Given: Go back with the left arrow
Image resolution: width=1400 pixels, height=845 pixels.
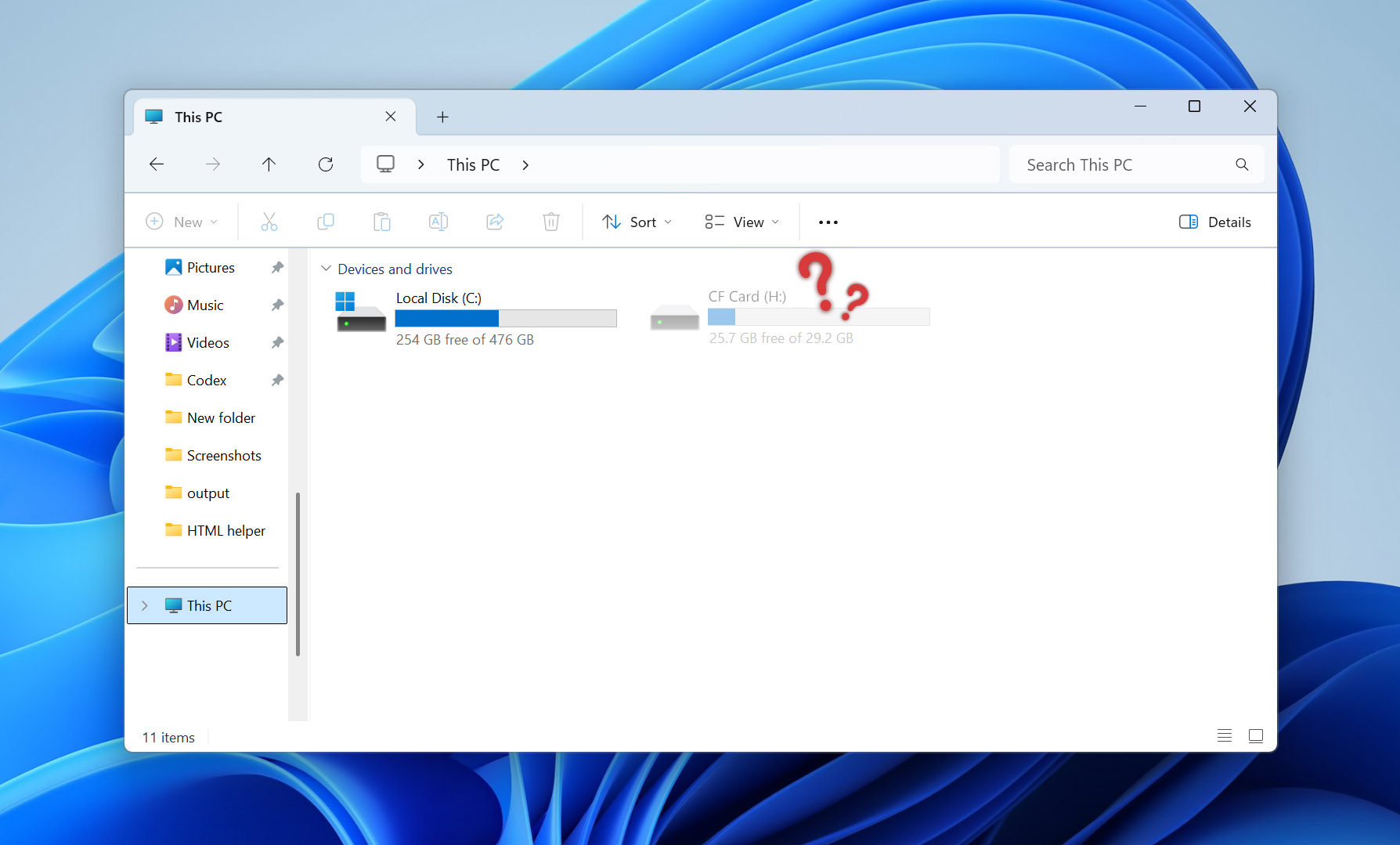Looking at the screenshot, I should pos(157,164).
